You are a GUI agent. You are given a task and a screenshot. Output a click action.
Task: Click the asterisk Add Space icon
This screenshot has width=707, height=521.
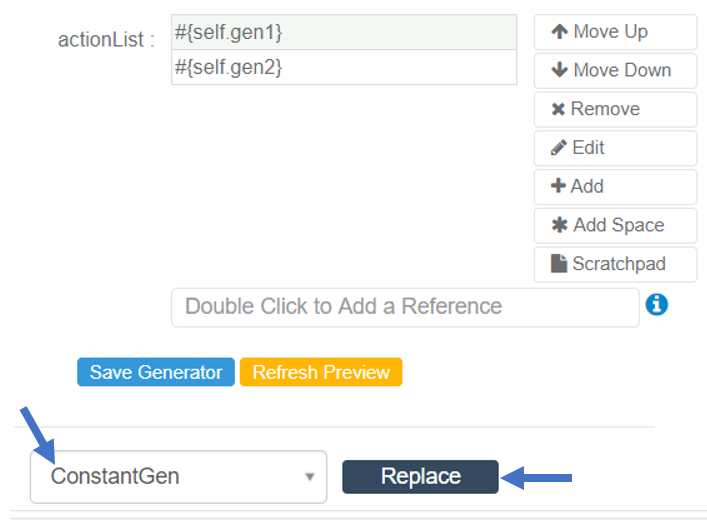[560, 226]
